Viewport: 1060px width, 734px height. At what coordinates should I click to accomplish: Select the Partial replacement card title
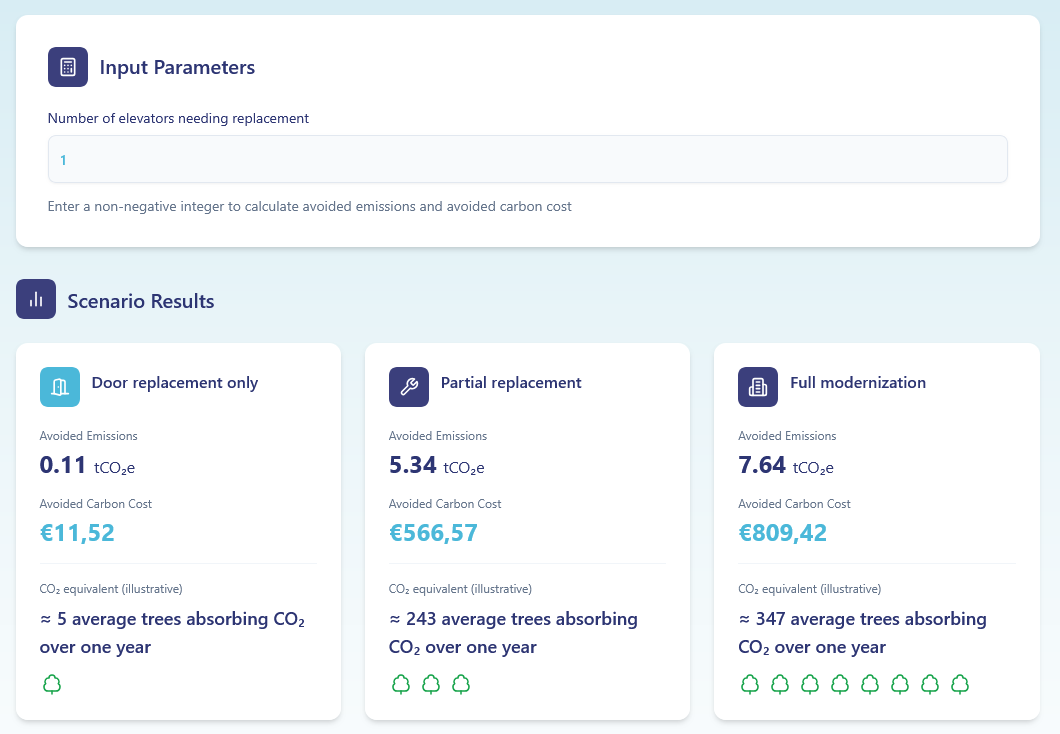(511, 382)
